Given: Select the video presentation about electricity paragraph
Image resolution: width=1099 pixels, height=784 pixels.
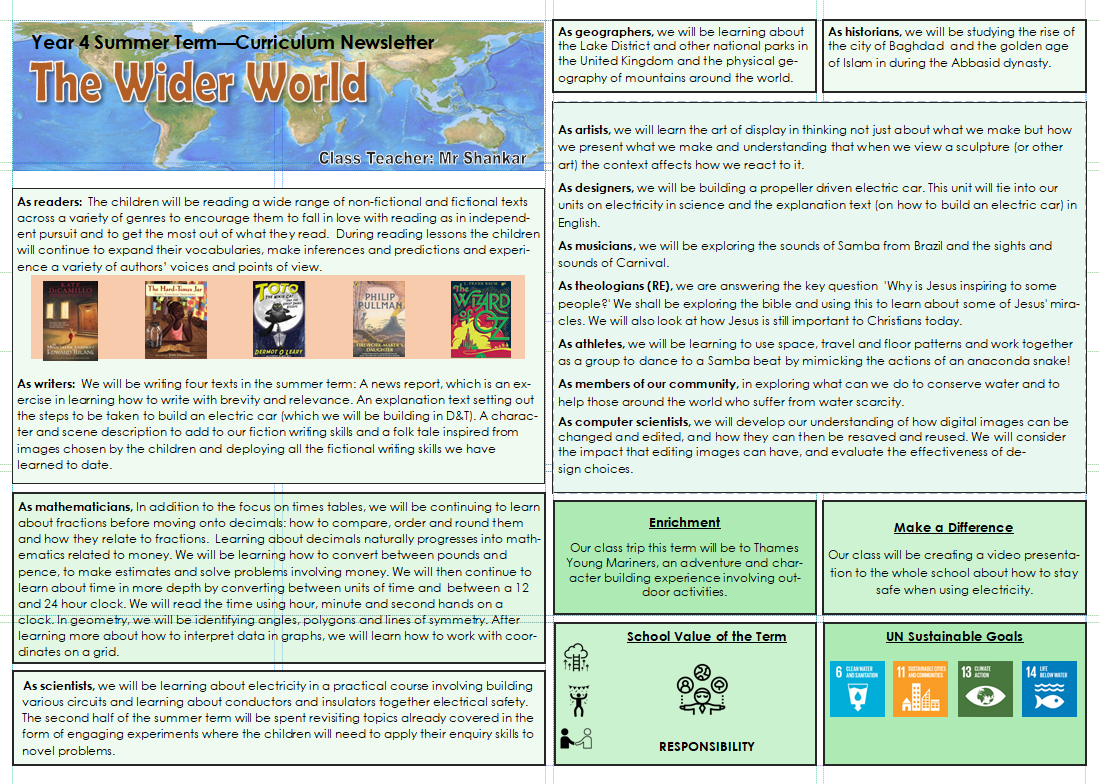Looking at the screenshot, I should (953, 572).
